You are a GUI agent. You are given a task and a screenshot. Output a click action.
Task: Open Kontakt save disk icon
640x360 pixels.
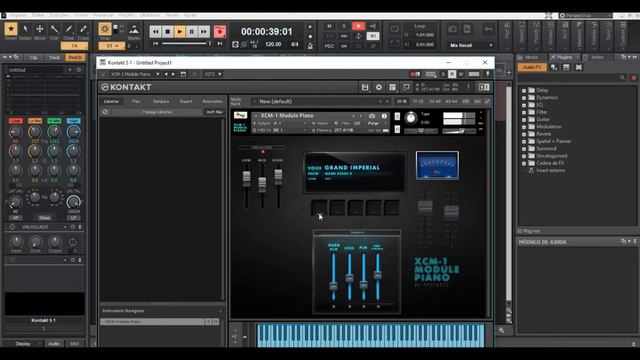[365, 87]
